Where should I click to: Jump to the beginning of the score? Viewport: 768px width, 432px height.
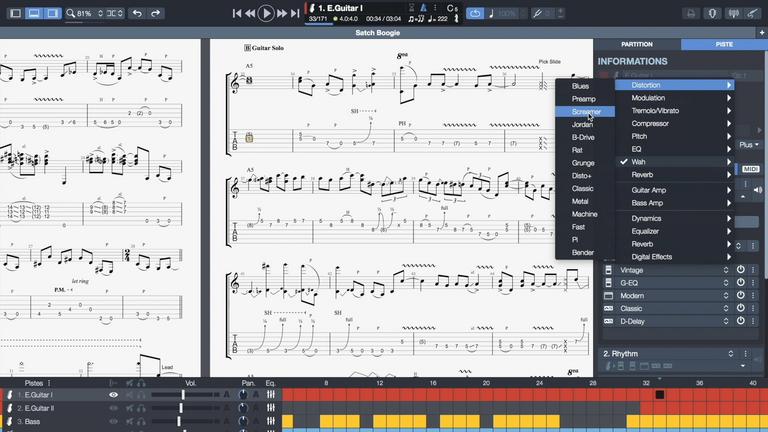click(x=237, y=13)
